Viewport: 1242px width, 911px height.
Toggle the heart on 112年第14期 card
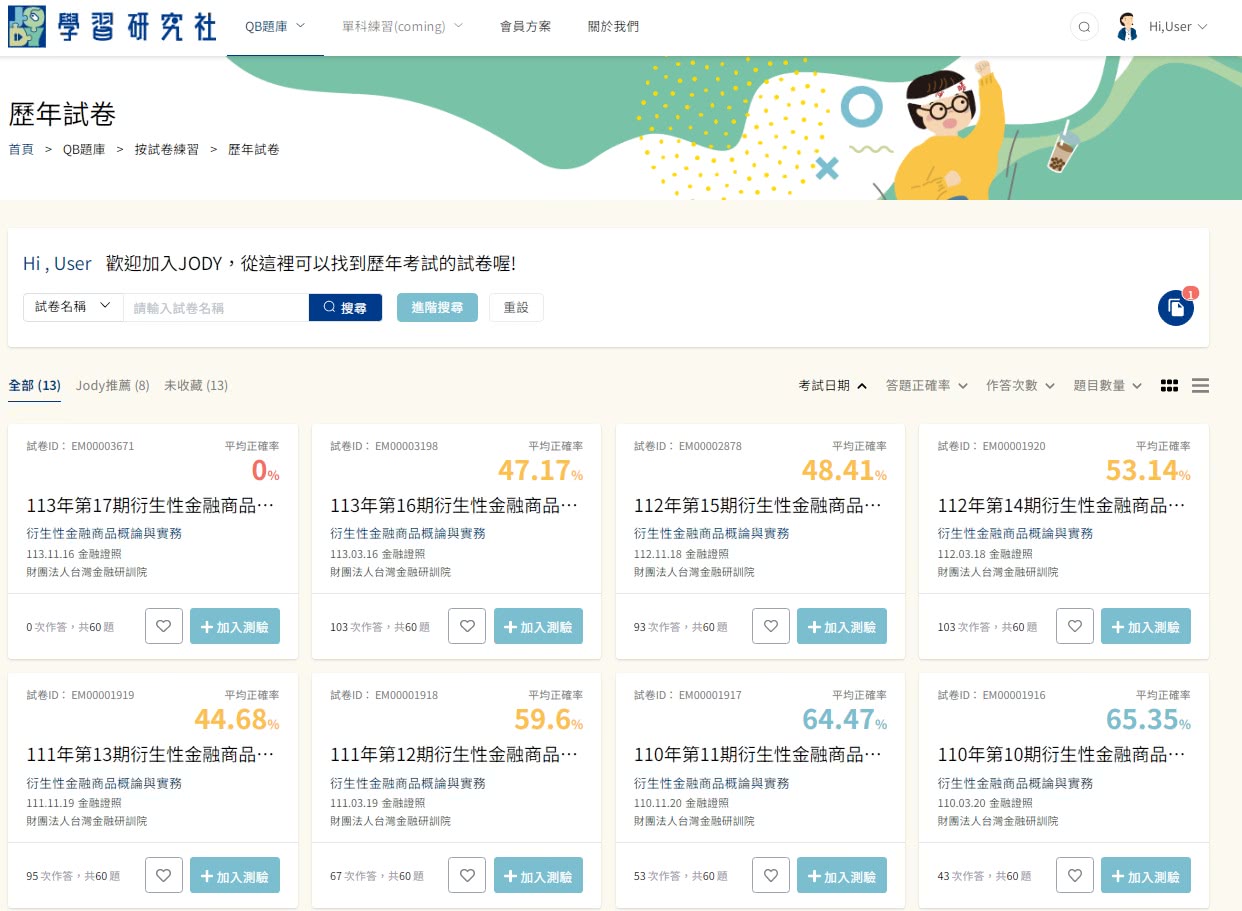point(1074,625)
